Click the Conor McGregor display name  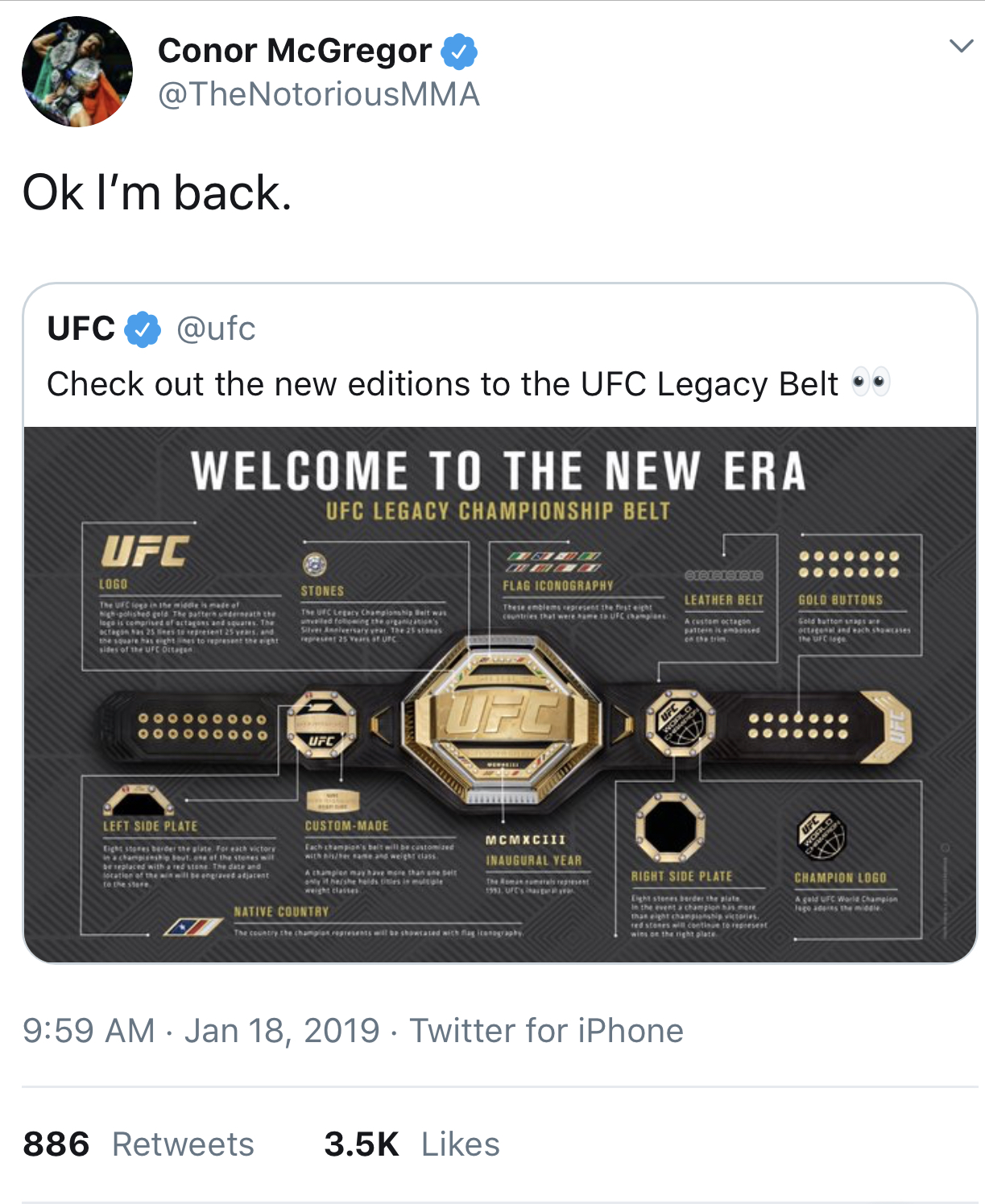[295, 51]
